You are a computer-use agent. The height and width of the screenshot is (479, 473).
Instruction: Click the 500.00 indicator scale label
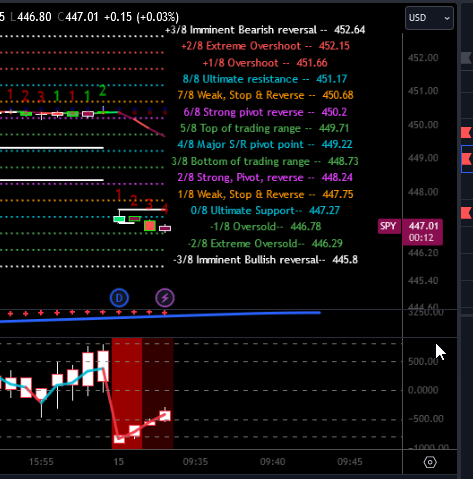[x=423, y=361]
